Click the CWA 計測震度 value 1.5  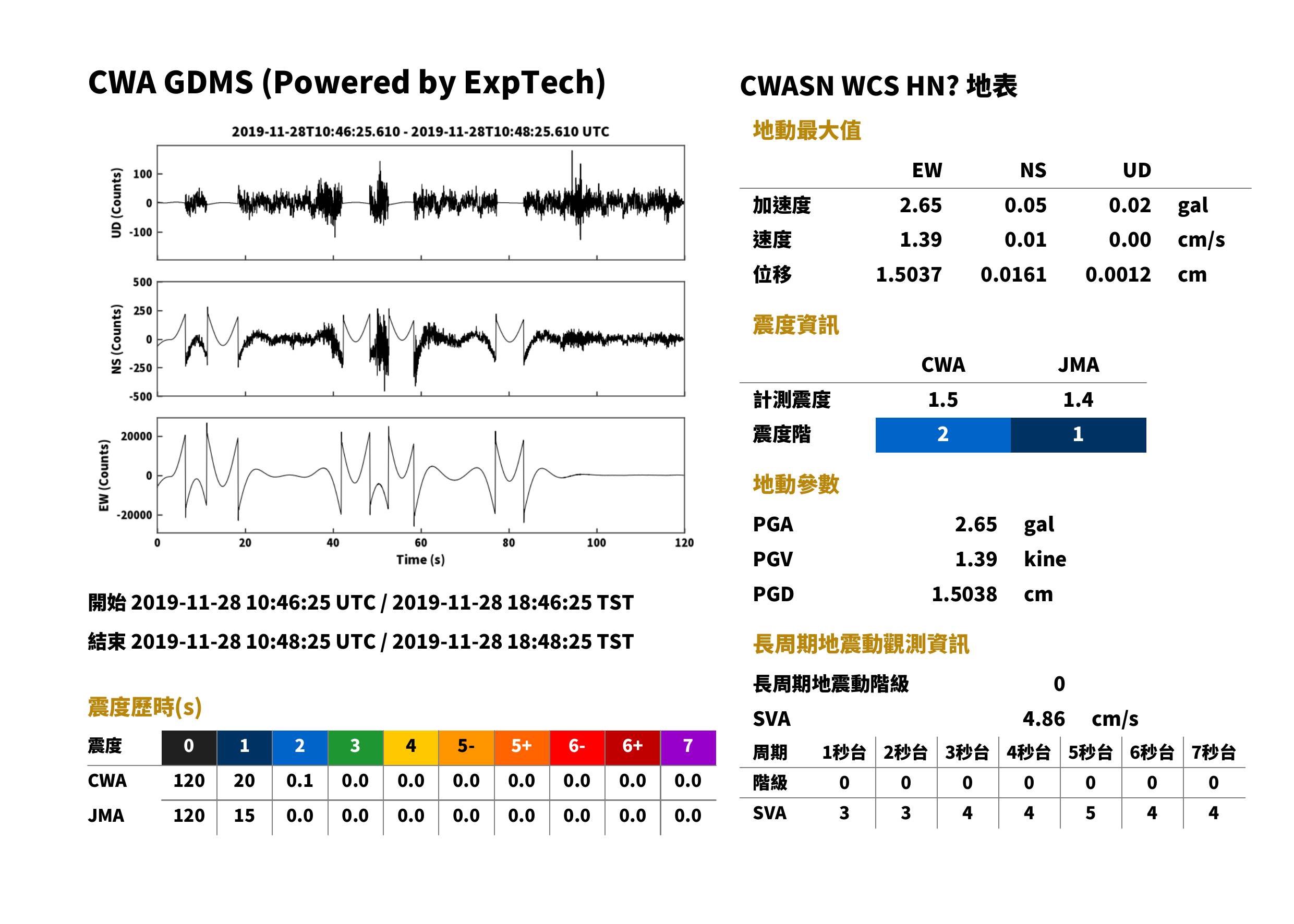click(943, 399)
